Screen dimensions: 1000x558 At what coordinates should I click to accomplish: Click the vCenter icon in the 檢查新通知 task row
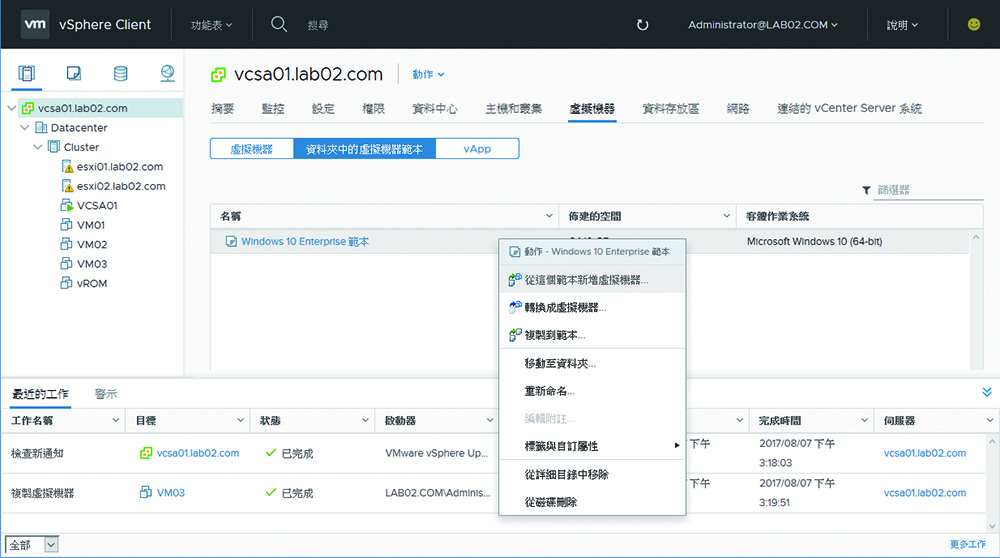pyautogui.click(x=146, y=453)
